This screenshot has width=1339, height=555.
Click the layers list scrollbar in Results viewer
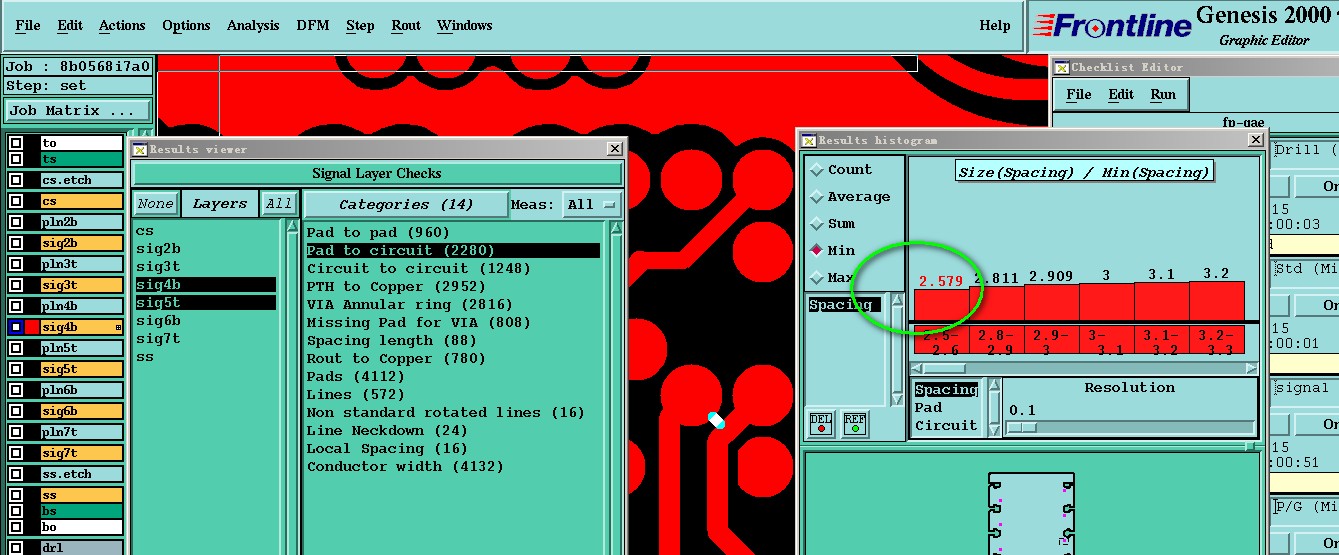point(293,388)
